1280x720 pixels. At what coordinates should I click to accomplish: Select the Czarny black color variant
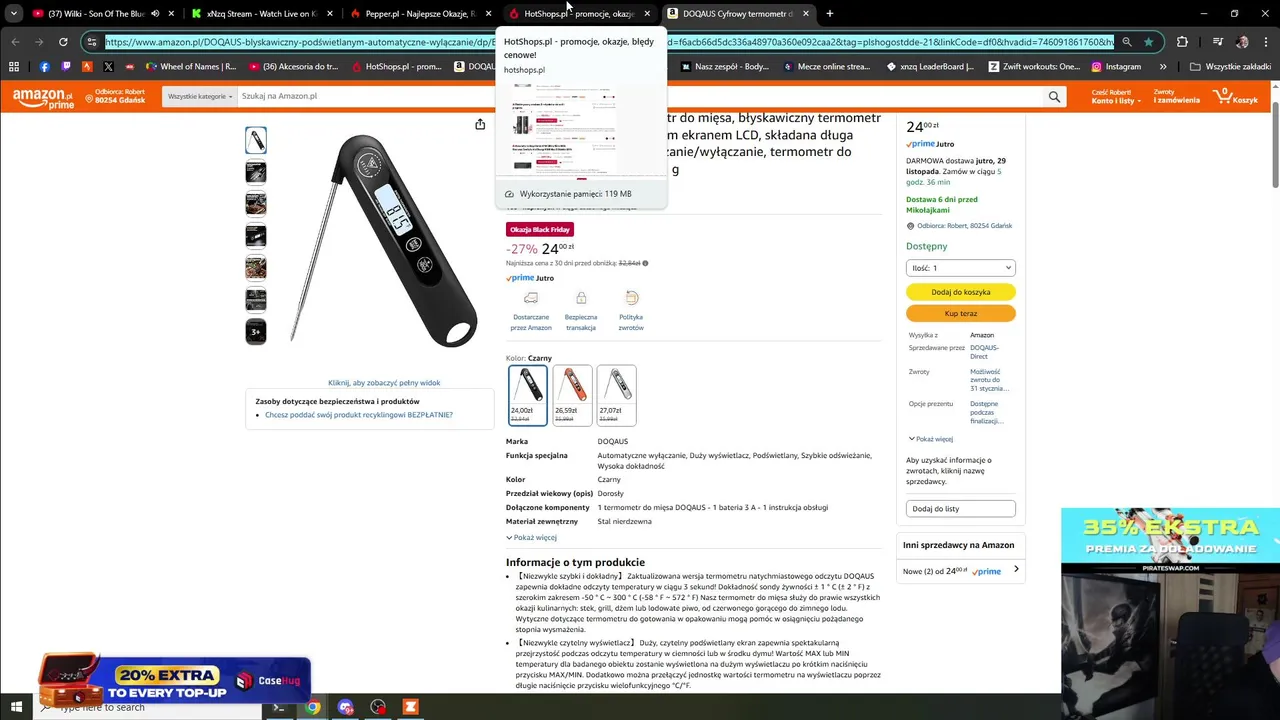point(528,395)
